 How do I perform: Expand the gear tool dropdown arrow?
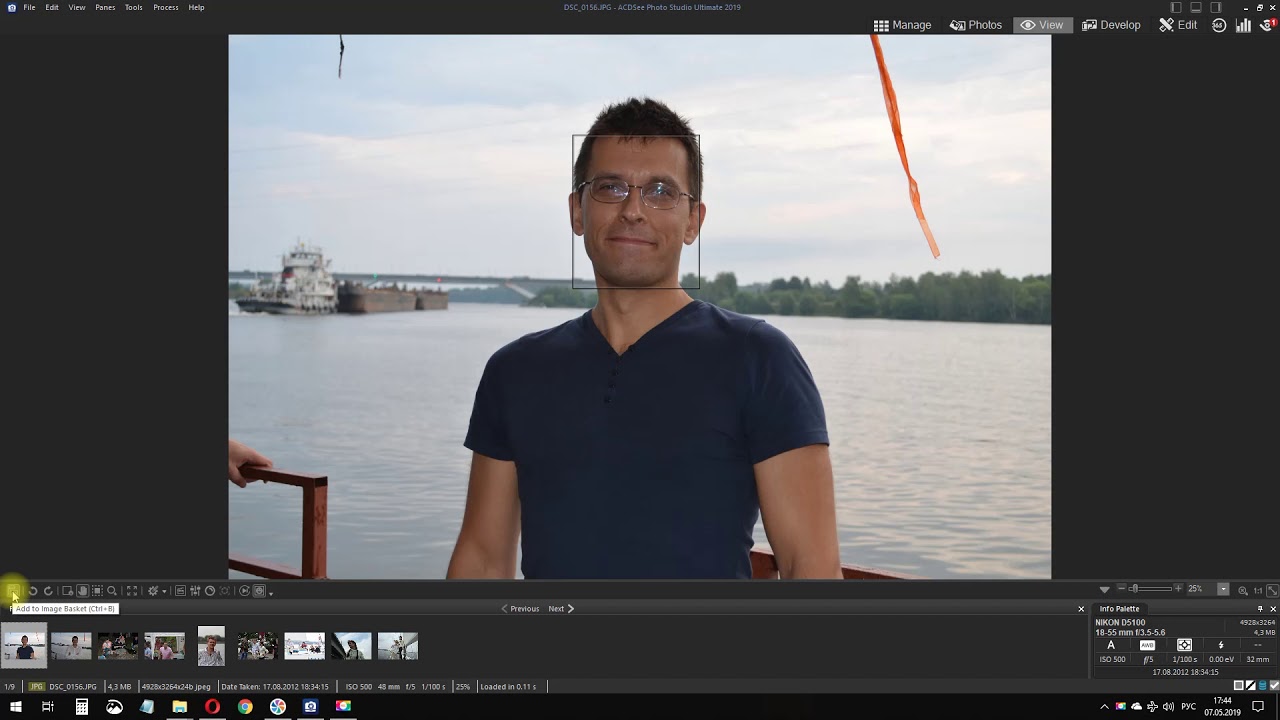pos(164,591)
